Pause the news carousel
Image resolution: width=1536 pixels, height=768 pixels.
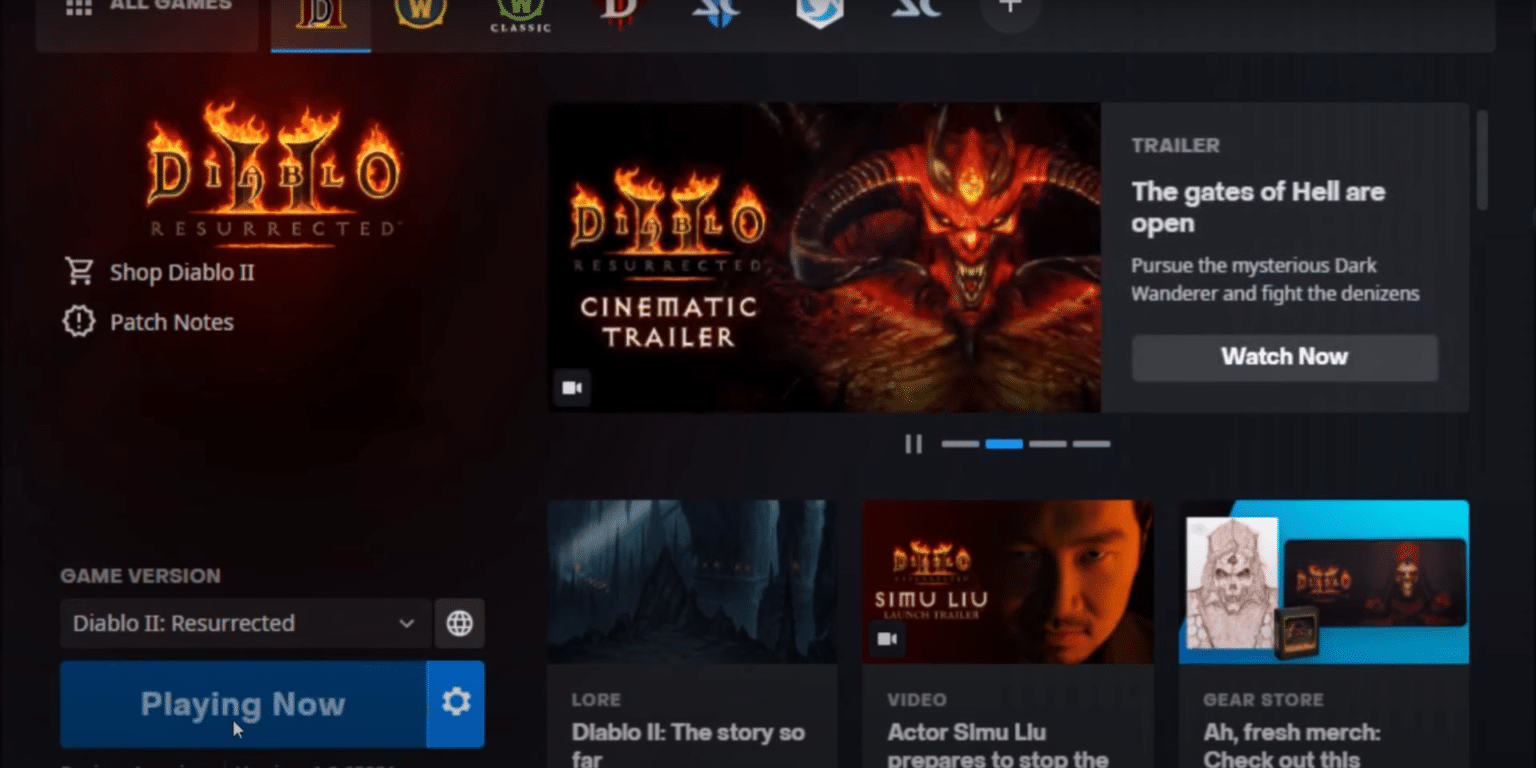click(x=913, y=444)
